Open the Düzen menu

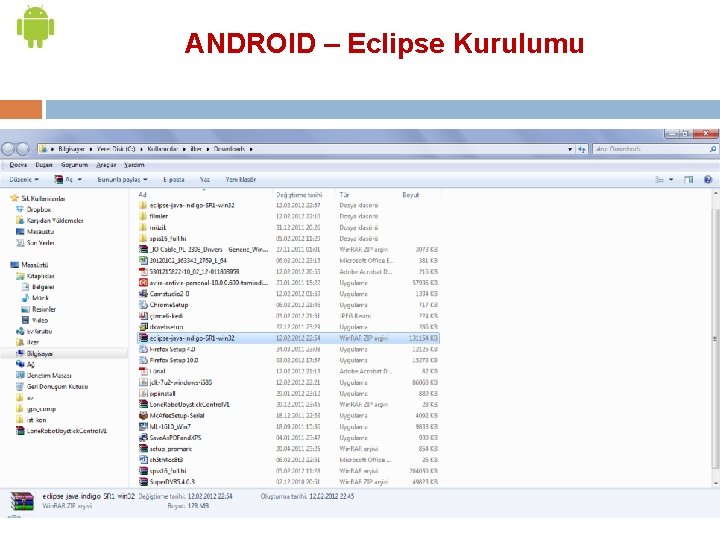tap(44, 165)
